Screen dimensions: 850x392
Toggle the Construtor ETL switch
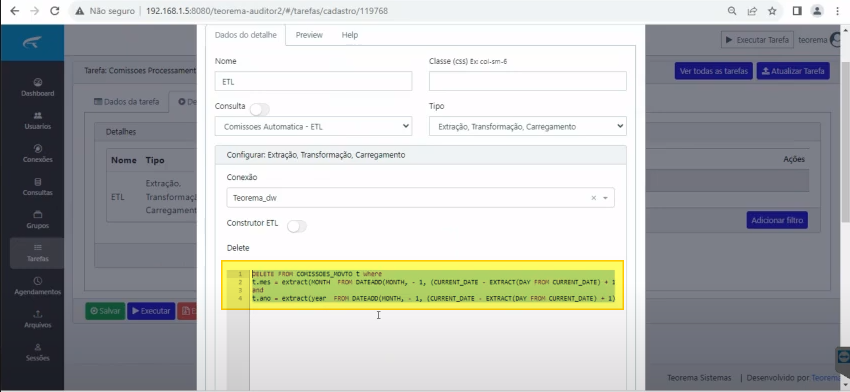click(297, 226)
